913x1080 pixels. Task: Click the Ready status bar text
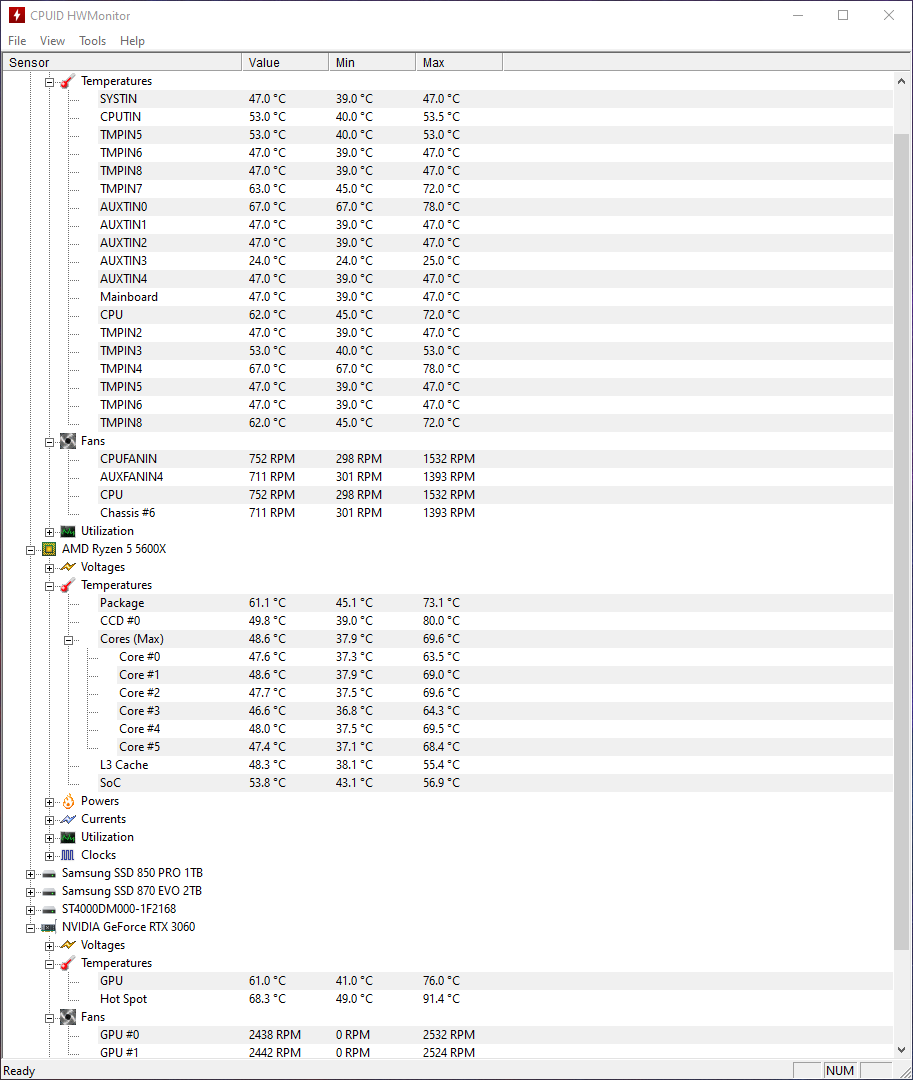19,1071
